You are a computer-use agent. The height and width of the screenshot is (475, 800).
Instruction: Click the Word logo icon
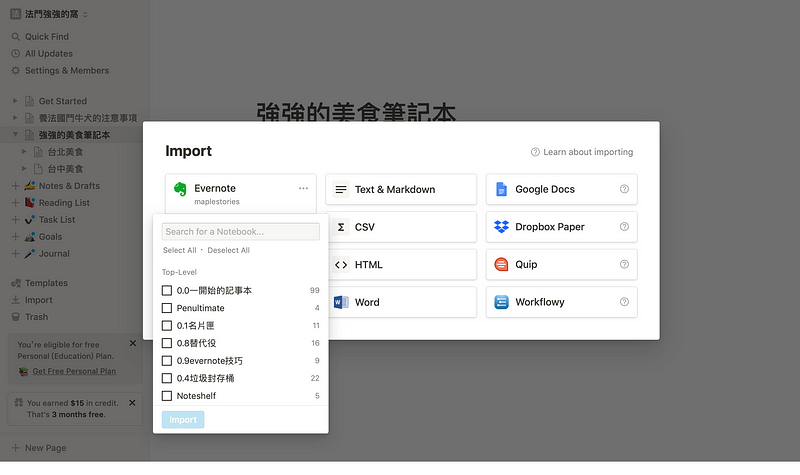click(x=341, y=302)
